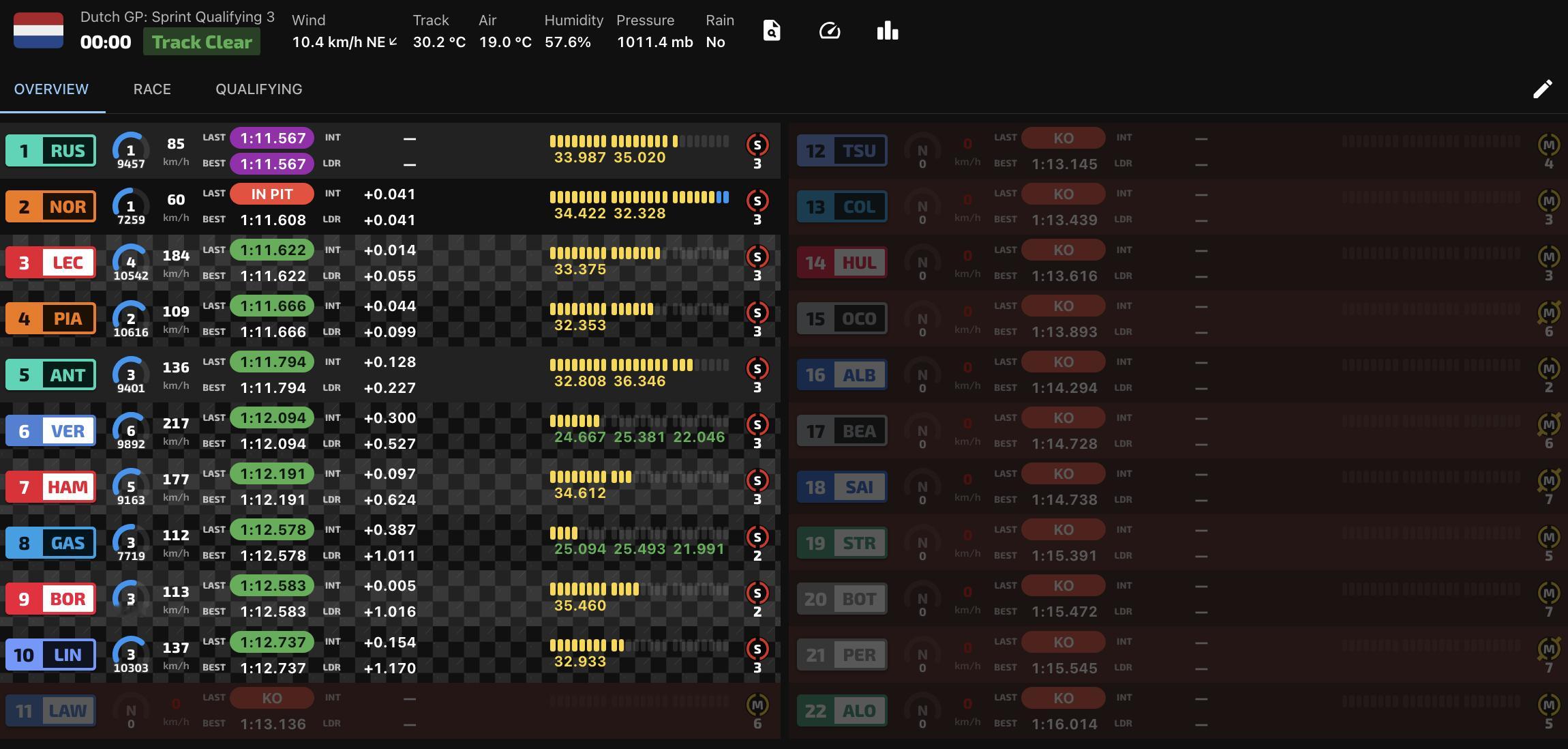This screenshot has height=749, width=1568.
Task: Click the medium tyre icon for SAI
Action: [1549, 480]
